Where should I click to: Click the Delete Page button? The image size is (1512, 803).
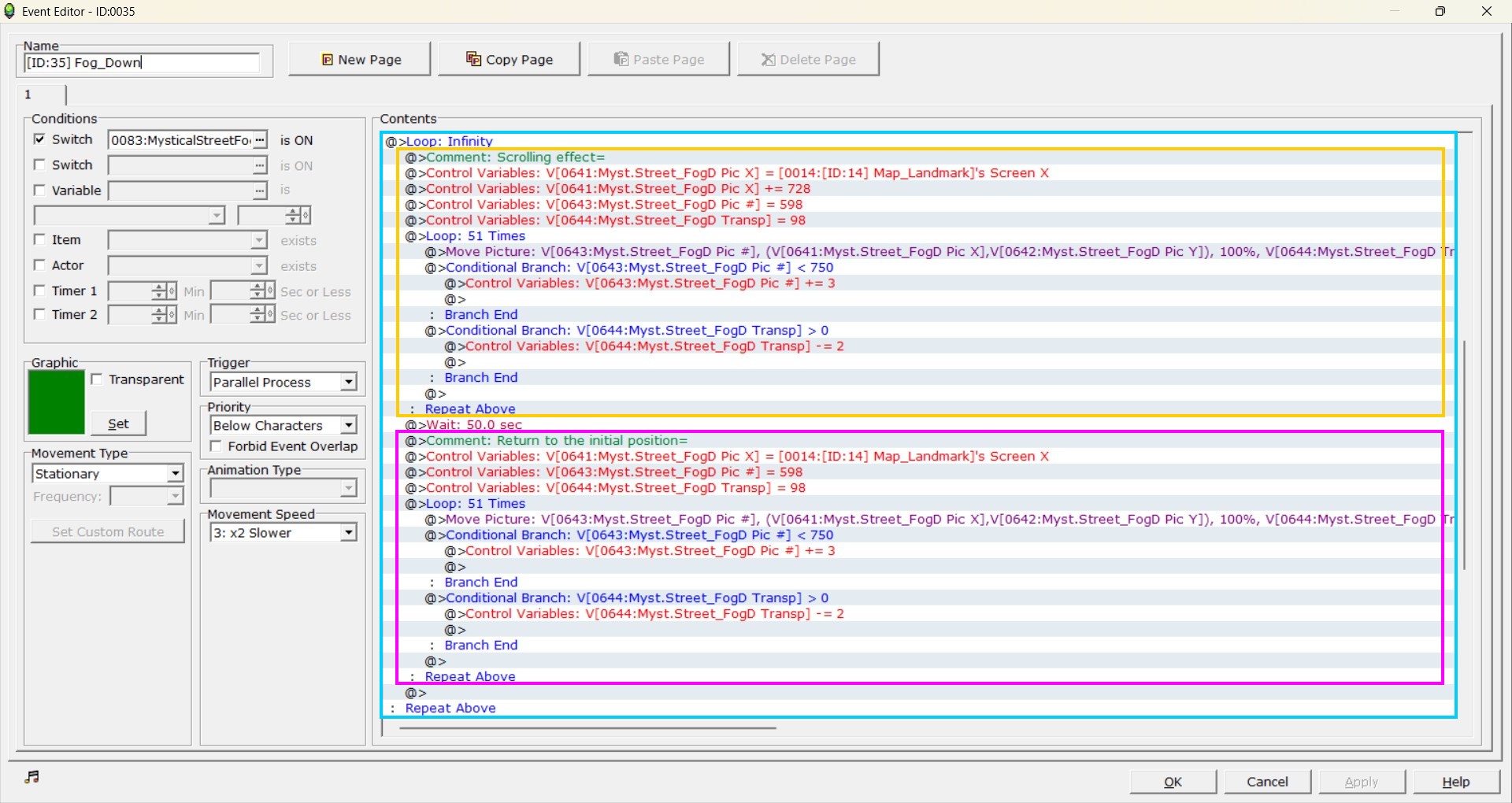click(x=808, y=59)
